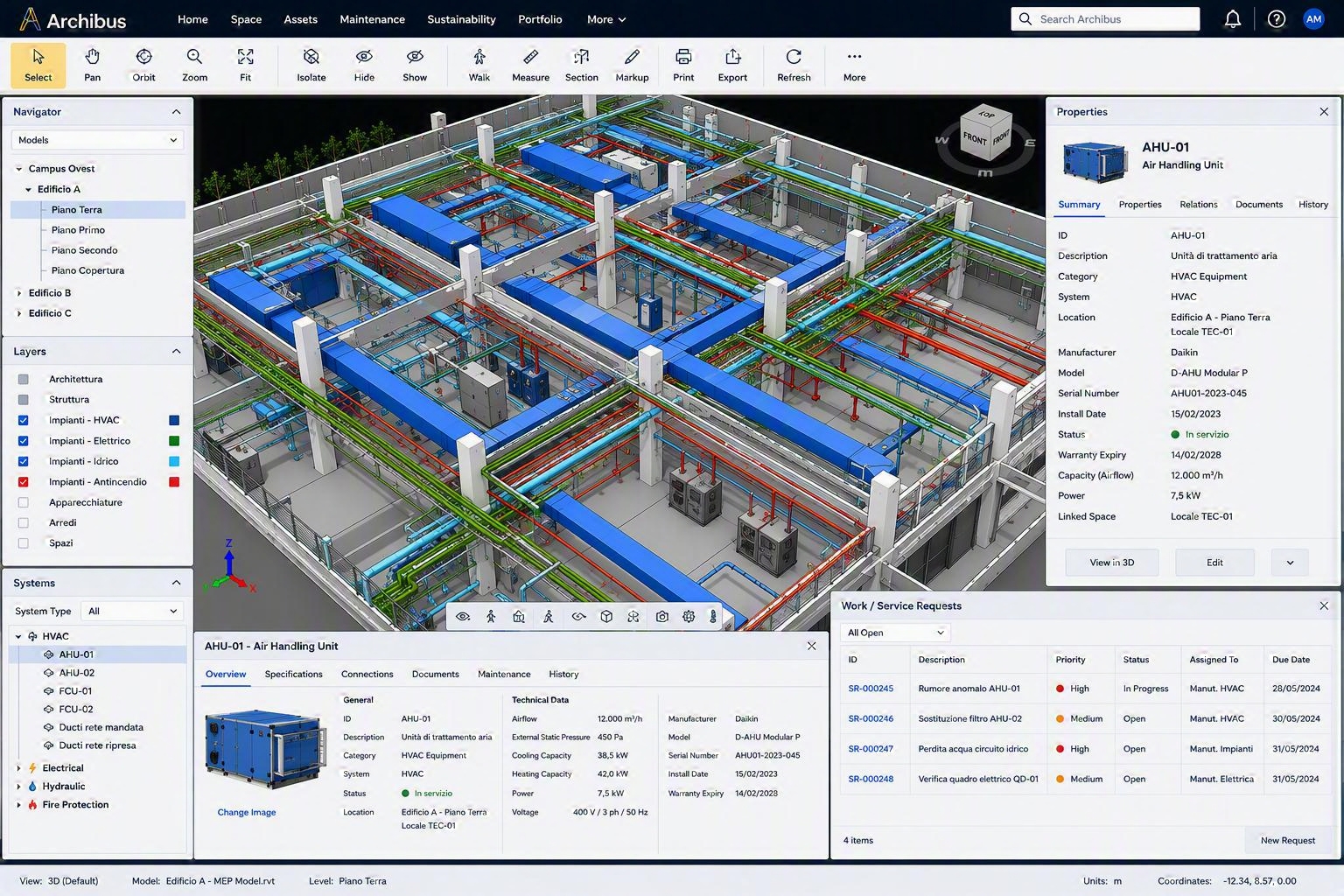
Task: Click the New Request button
Action: [x=1287, y=840]
